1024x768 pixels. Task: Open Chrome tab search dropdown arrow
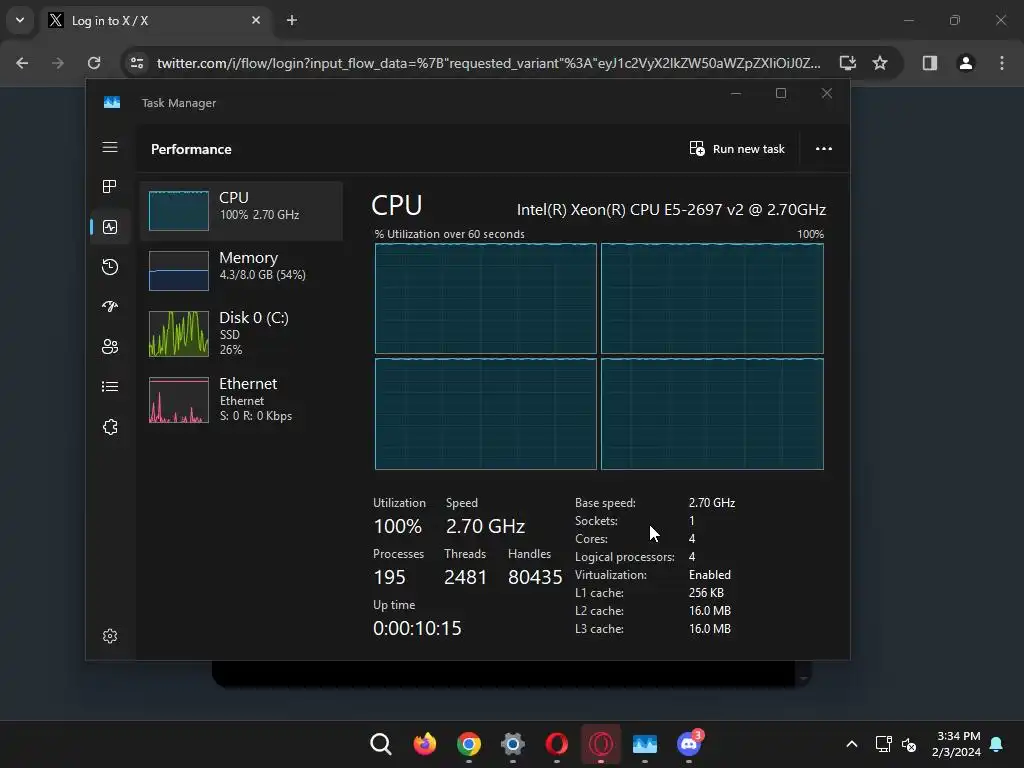pos(20,20)
